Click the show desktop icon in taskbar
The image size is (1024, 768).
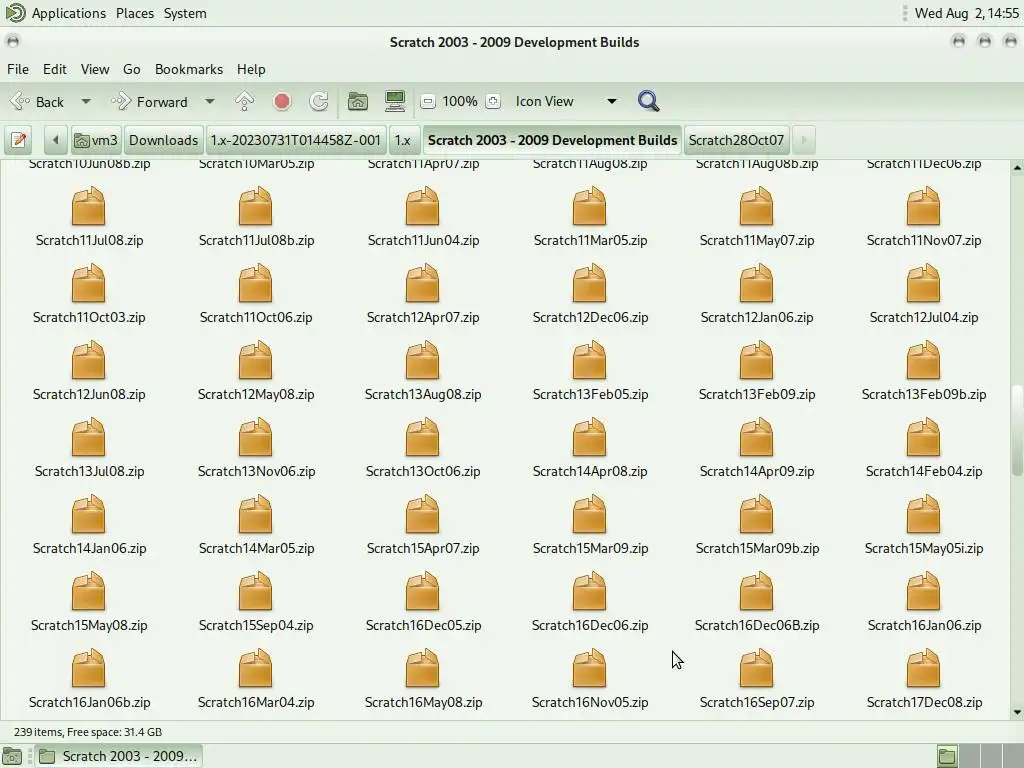click(12, 756)
